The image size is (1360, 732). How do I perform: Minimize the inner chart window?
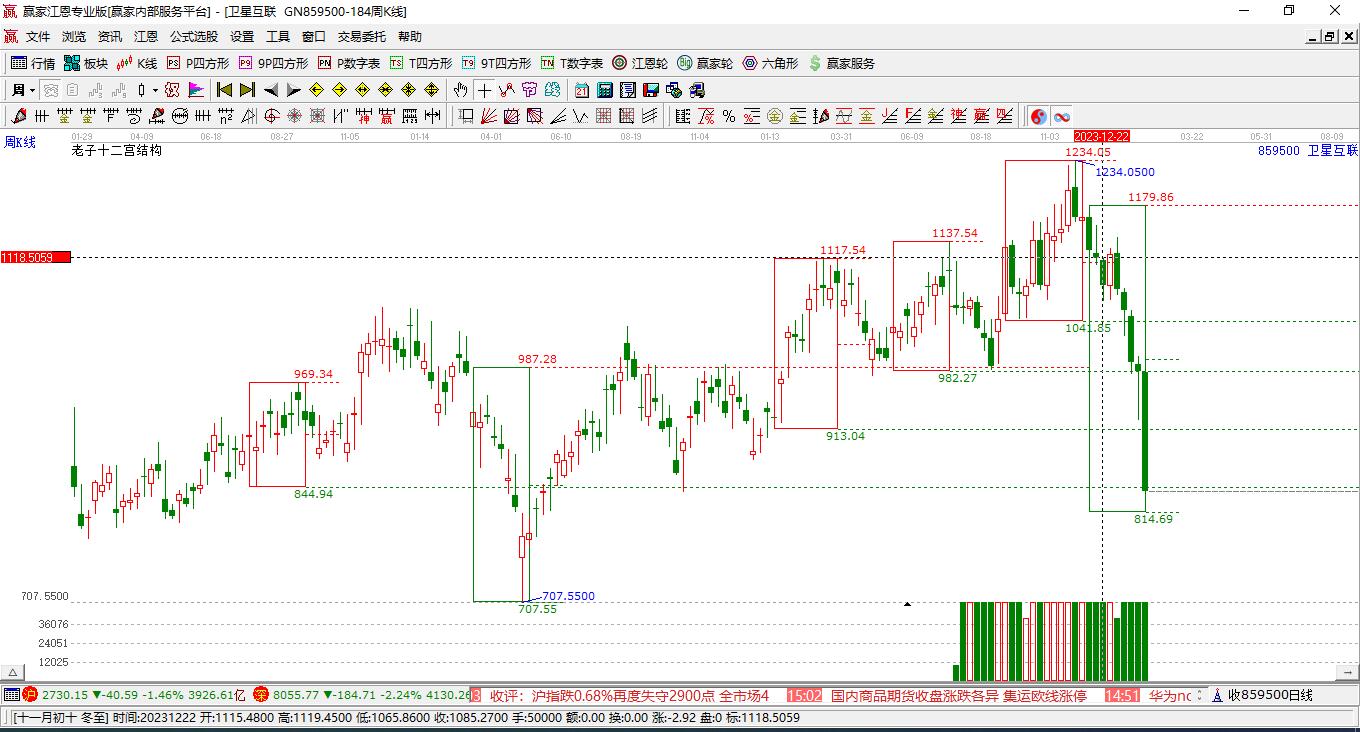(1313, 37)
